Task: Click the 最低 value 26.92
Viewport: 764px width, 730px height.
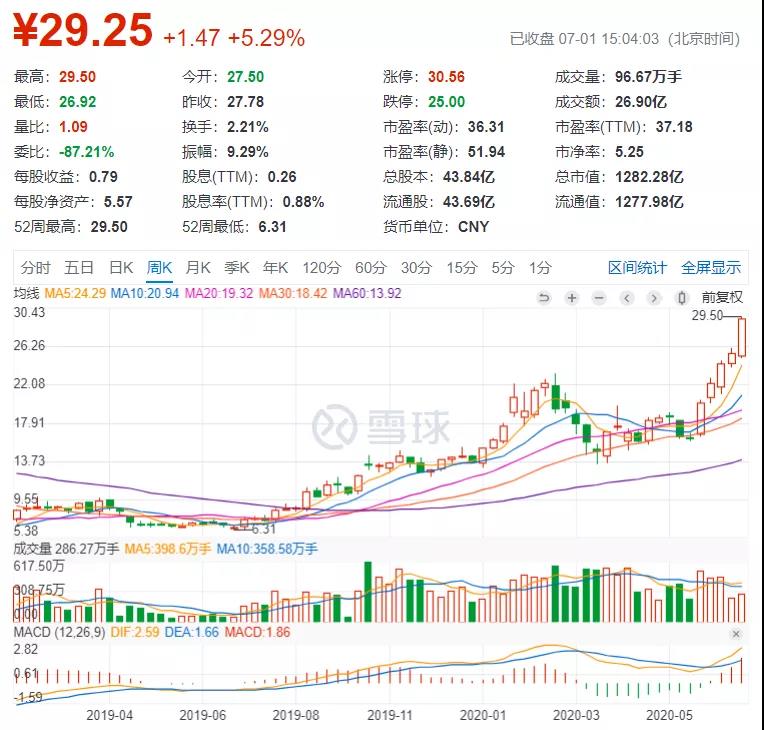Action: 77,102
